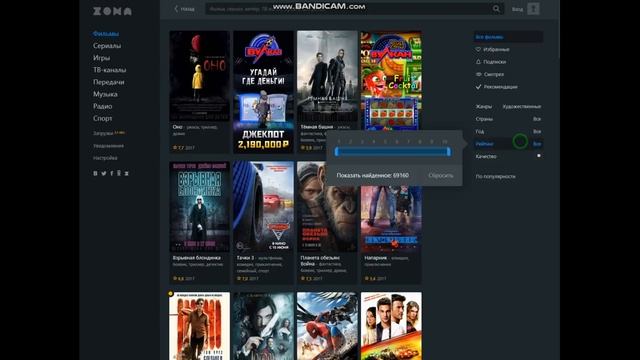The height and width of the screenshot is (360, 640).
Task: Click the Подписки label
Action: 494,62
